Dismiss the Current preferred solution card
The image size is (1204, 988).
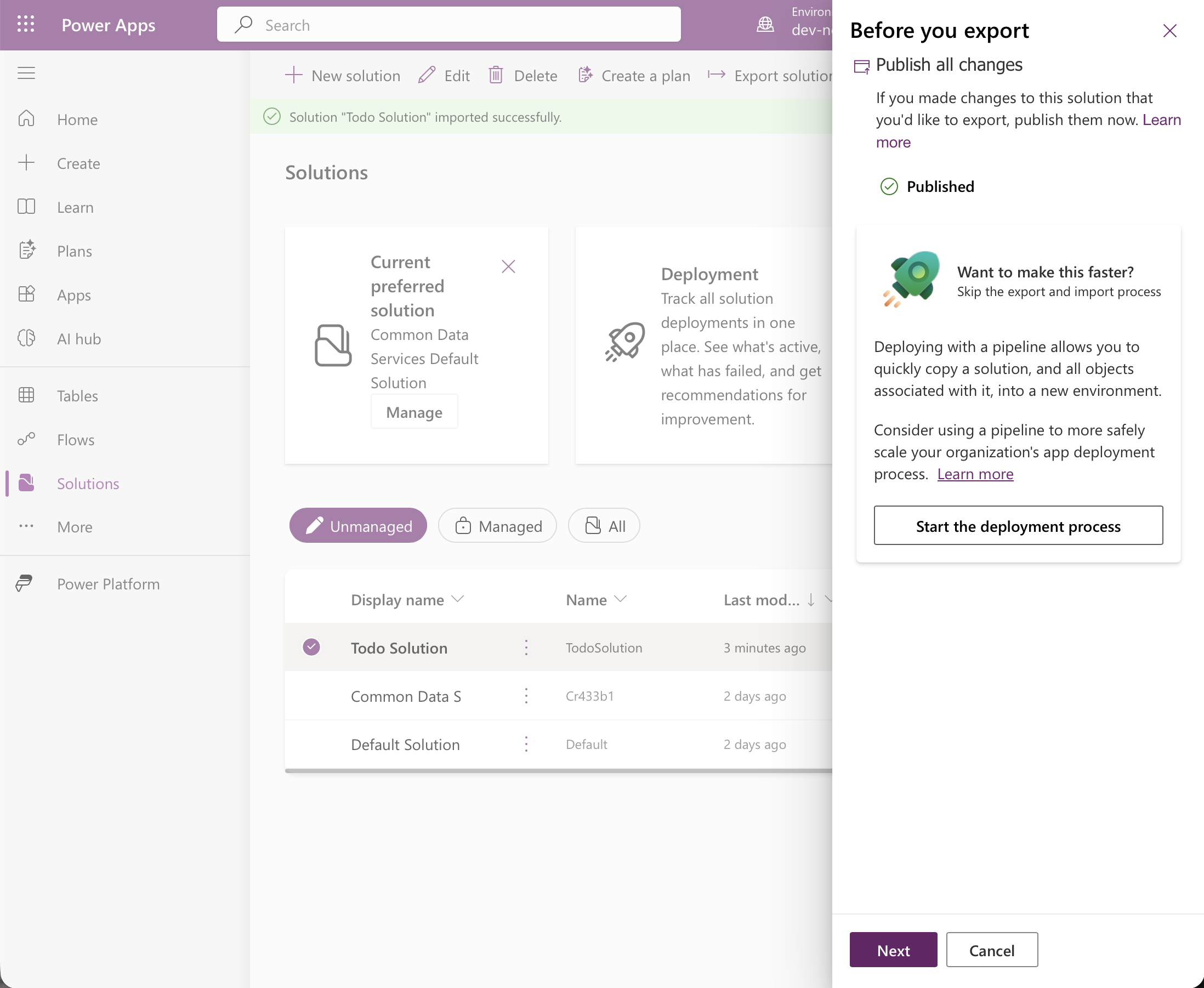pos(508,266)
